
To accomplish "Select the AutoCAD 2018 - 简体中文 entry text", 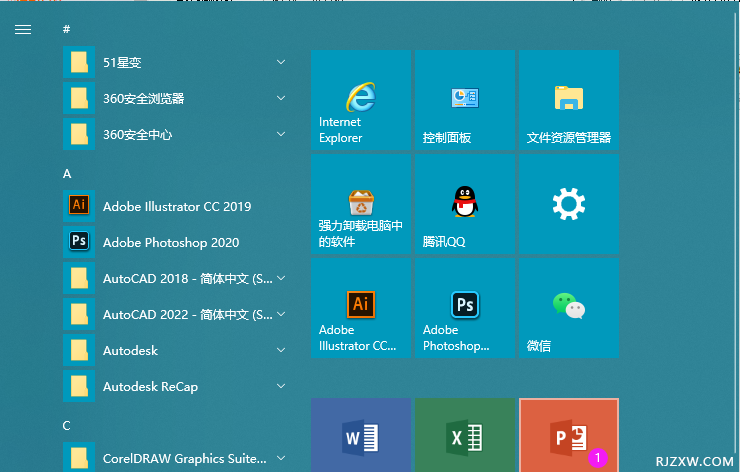I will pos(188,278).
